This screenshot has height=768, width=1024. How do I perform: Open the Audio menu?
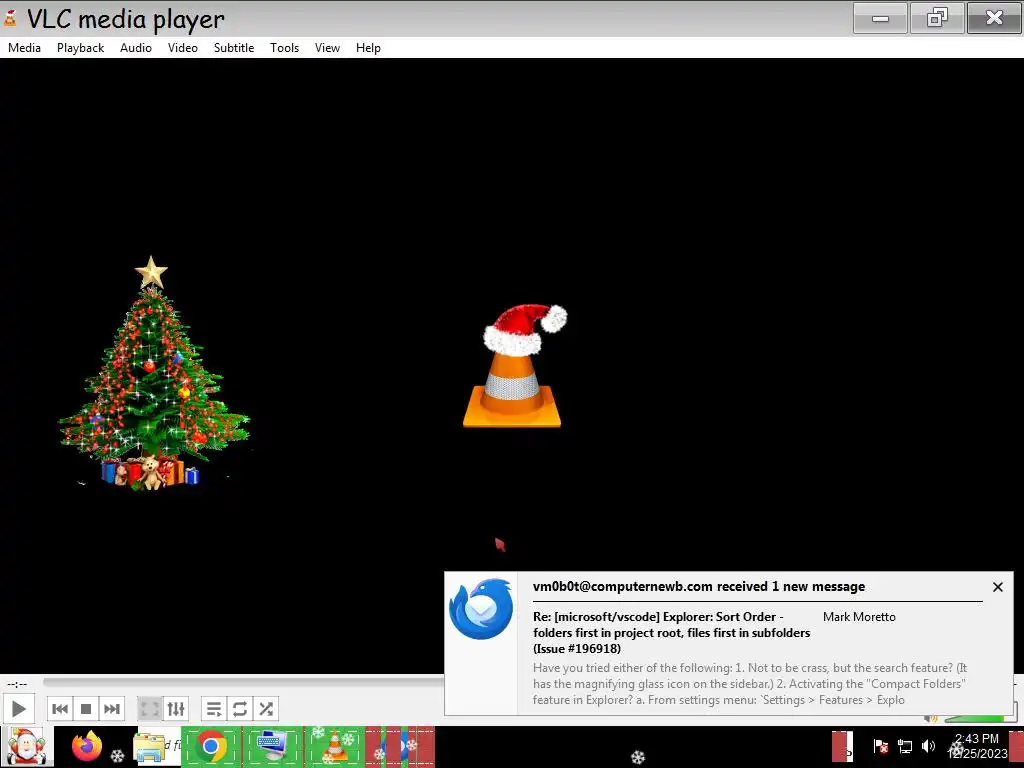coord(136,48)
